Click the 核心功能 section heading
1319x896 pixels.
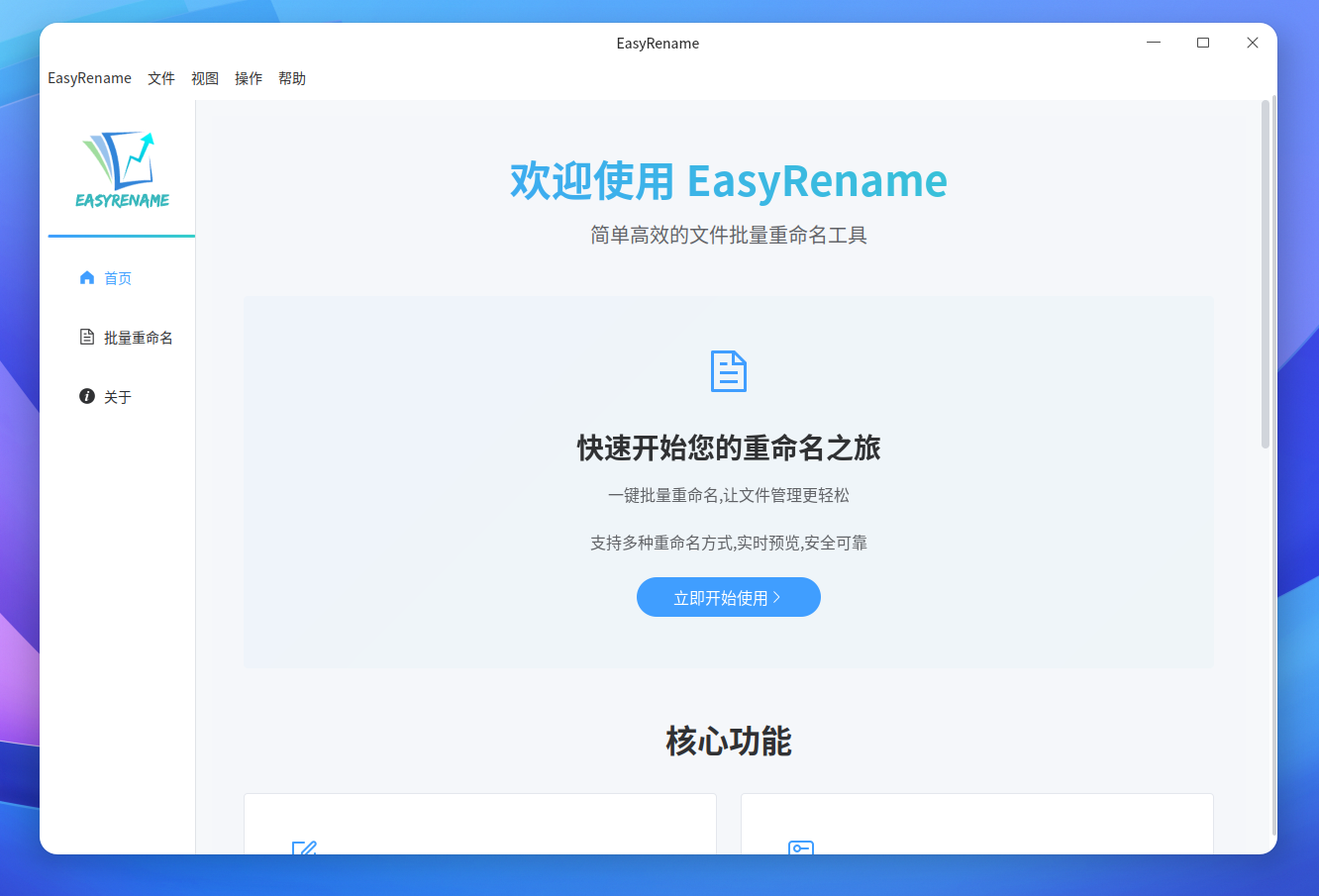729,742
